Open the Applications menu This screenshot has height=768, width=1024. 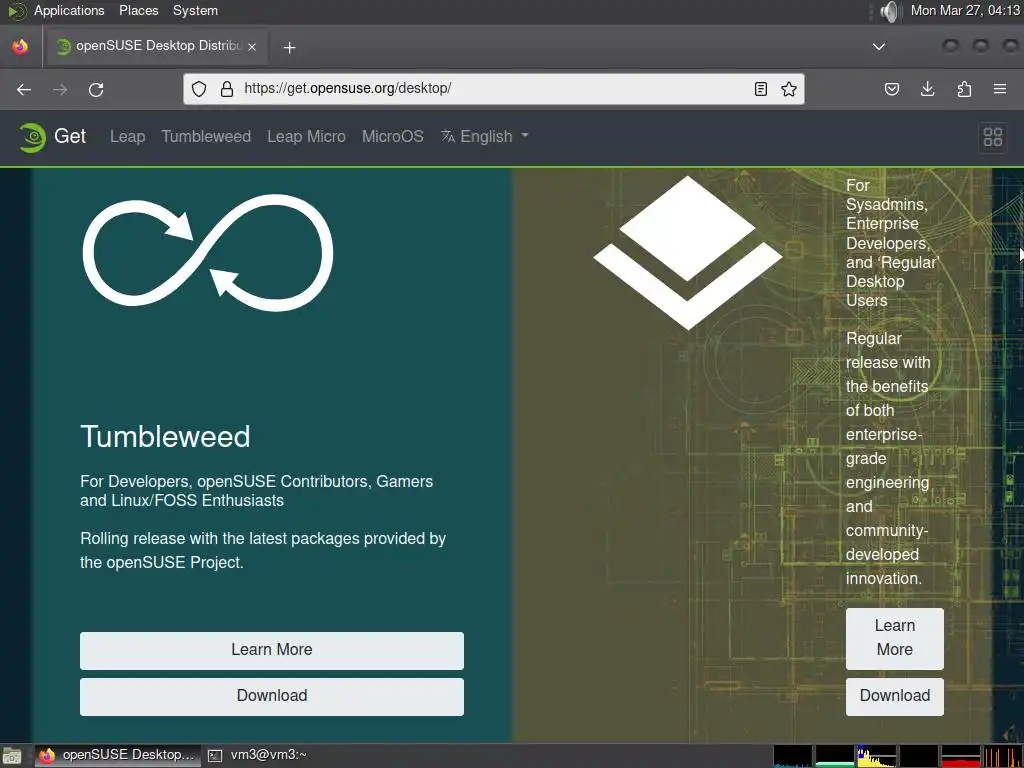point(69,10)
